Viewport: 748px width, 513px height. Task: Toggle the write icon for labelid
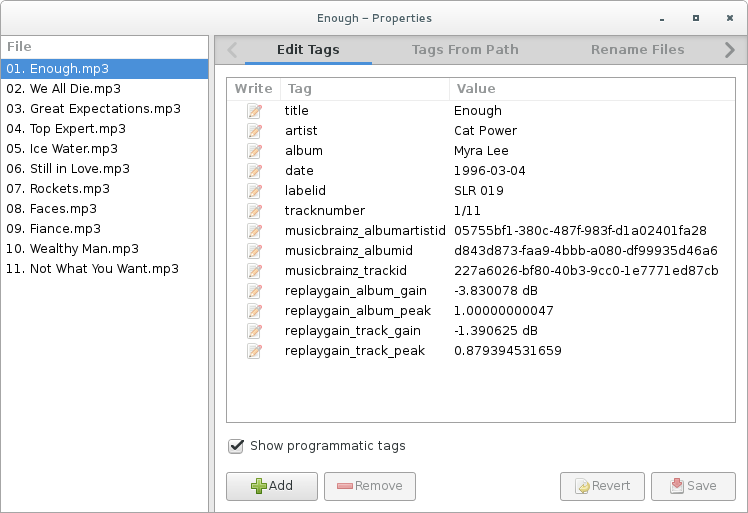click(254, 191)
